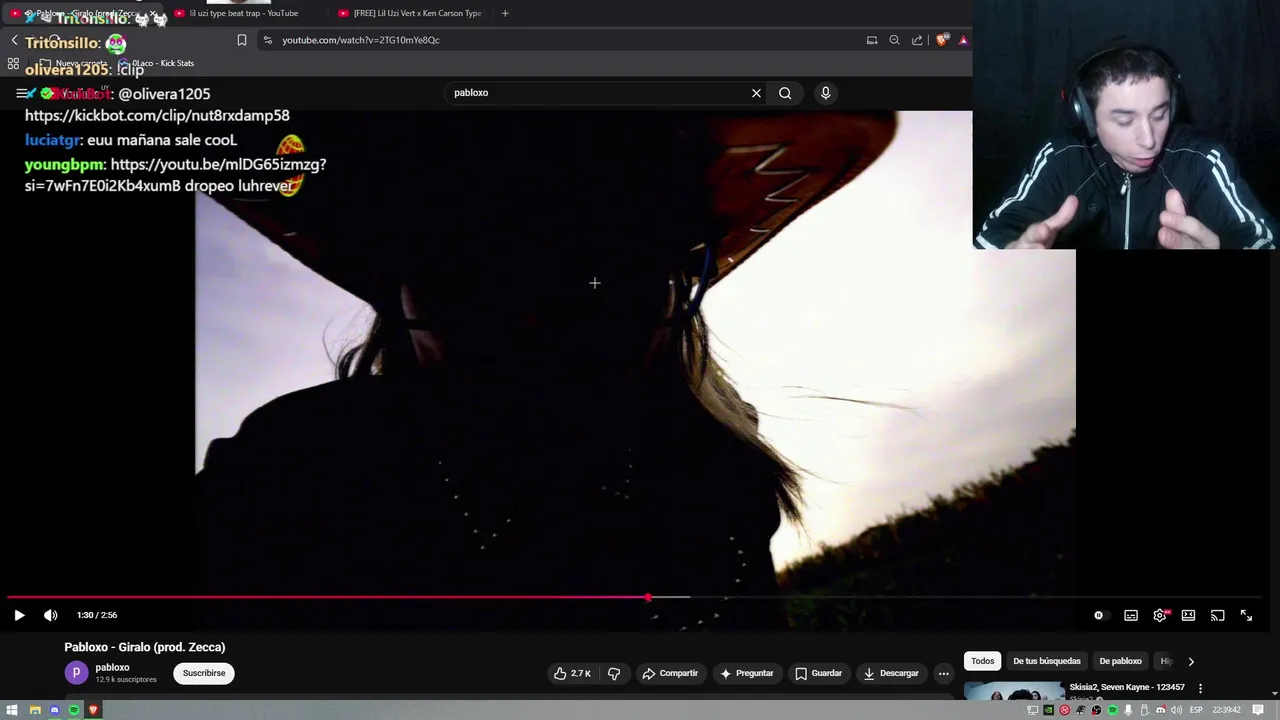1280x720 pixels.
Task: Share the page via browser share icon
Action: [917, 40]
